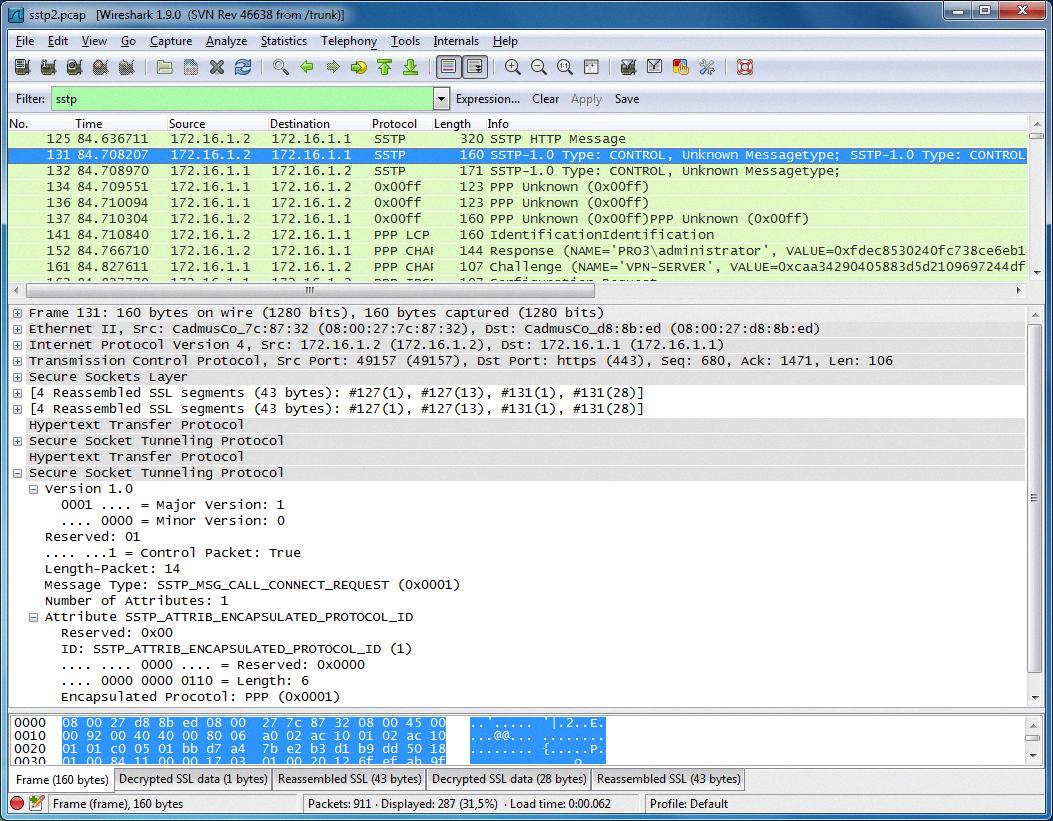Viewport: 1053px width, 821px height.
Task: Open the Capture menu
Action: pyautogui.click(x=171, y=41)
